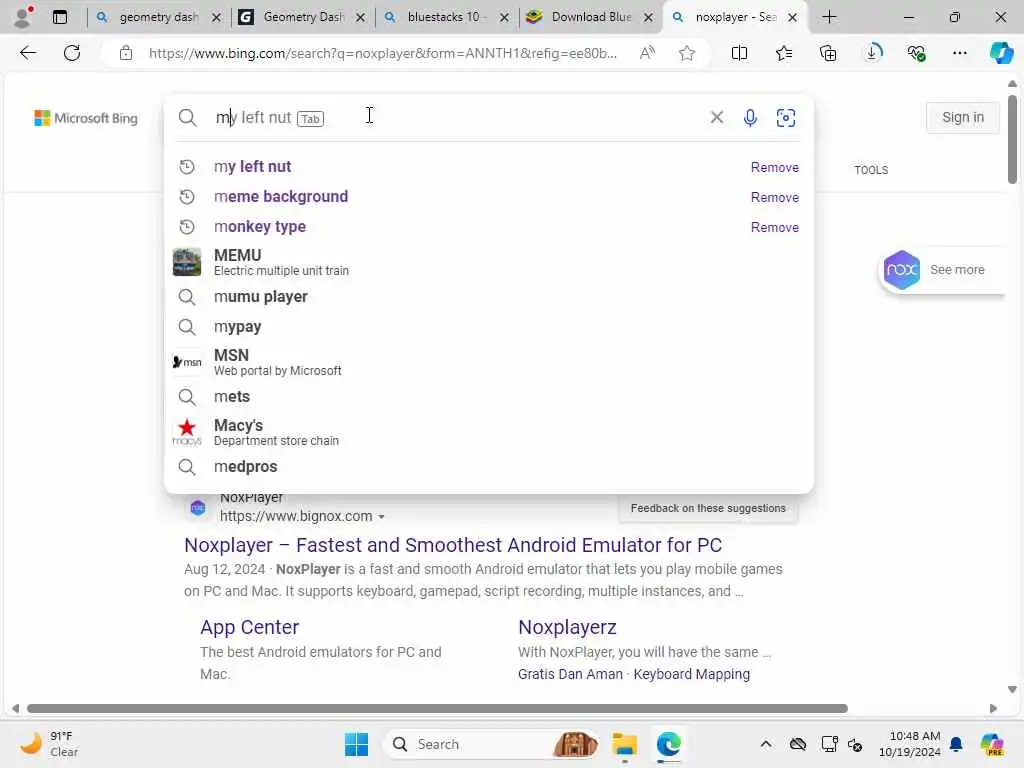This screenshot has width=1024, height=768.
Task: Click the vertical scrollbar thumb
Action: [1012, 139]
